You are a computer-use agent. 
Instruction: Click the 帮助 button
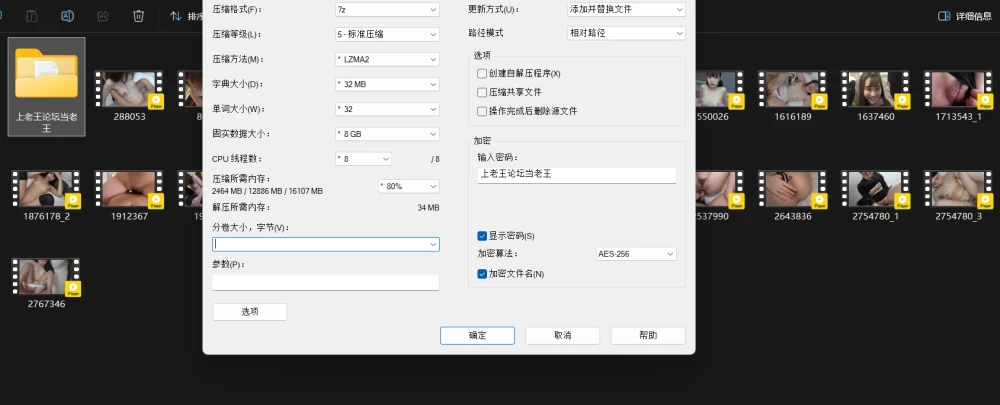coord(648,335)
